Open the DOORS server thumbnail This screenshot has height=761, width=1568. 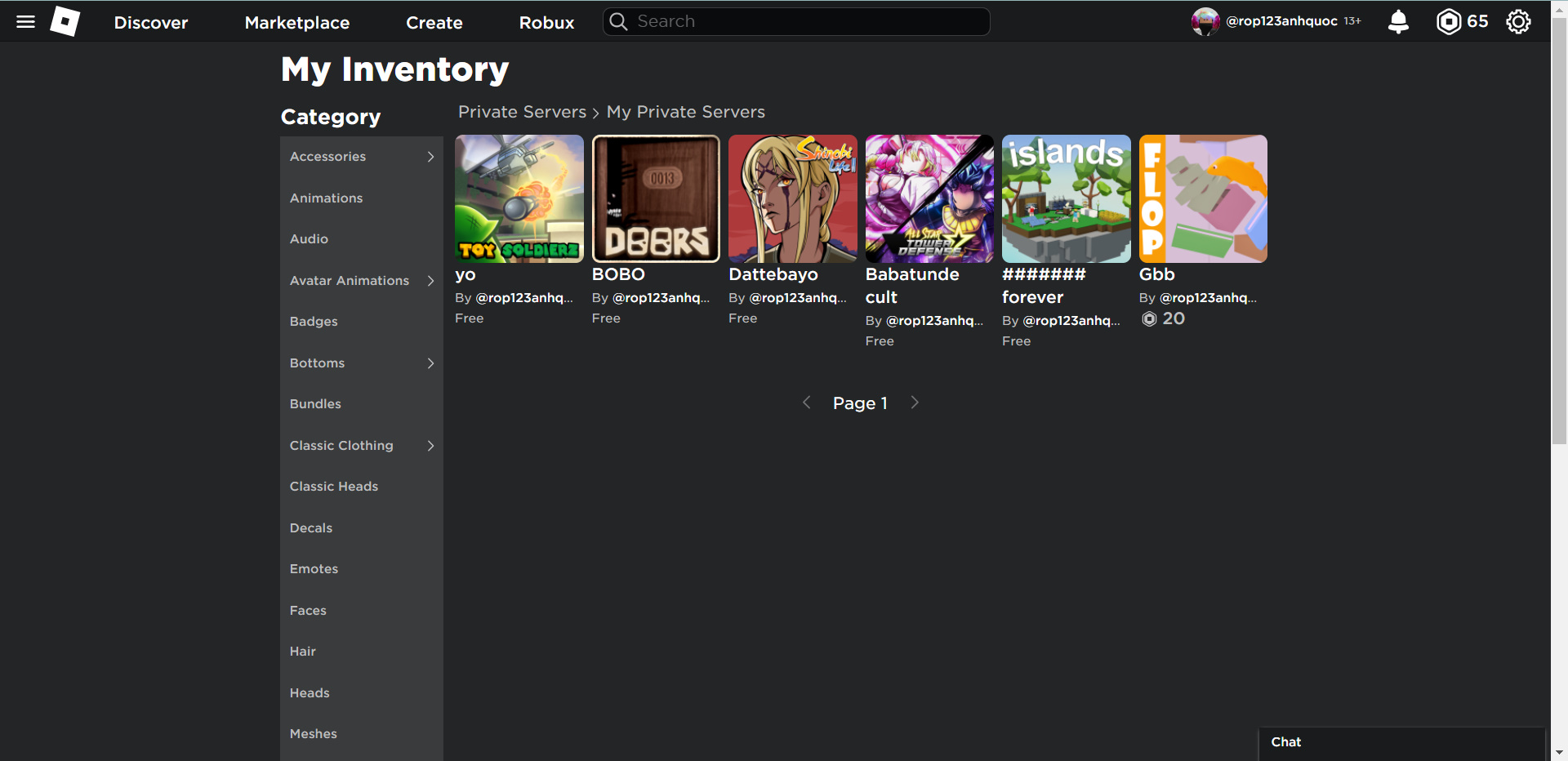[x=656, y=198]
